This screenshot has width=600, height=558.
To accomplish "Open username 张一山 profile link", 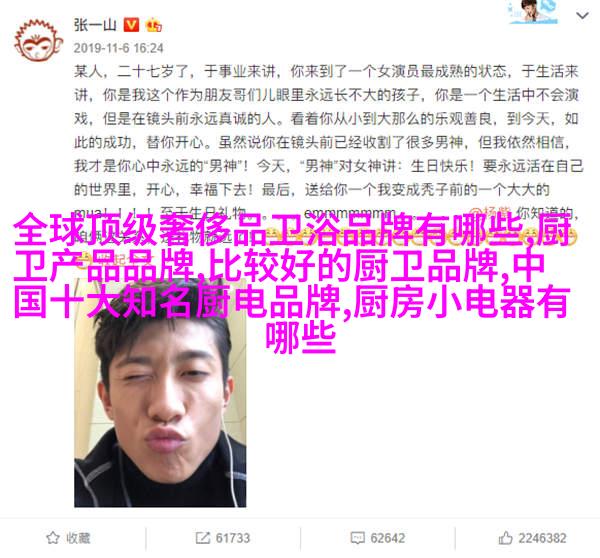I will [95, 25].
